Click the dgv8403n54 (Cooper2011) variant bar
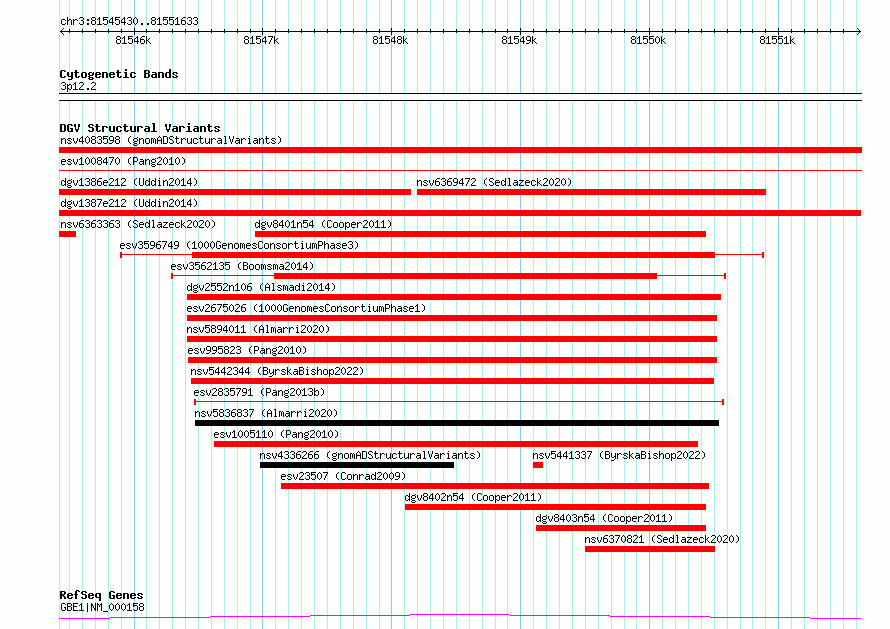The image size is (890, 629). tap(621, 528)
